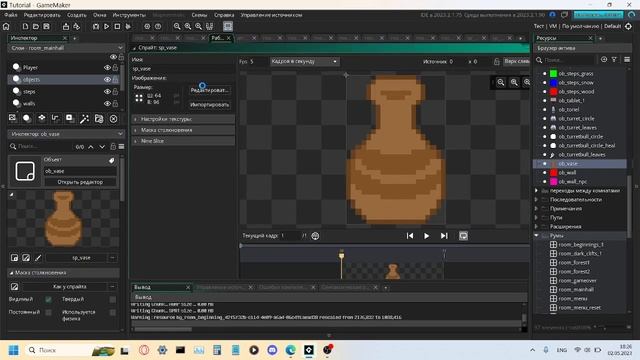Create a new project via toolbar icon
This screenshot has height=360, width=640.
pyautogui.click(x=25, y=27)
